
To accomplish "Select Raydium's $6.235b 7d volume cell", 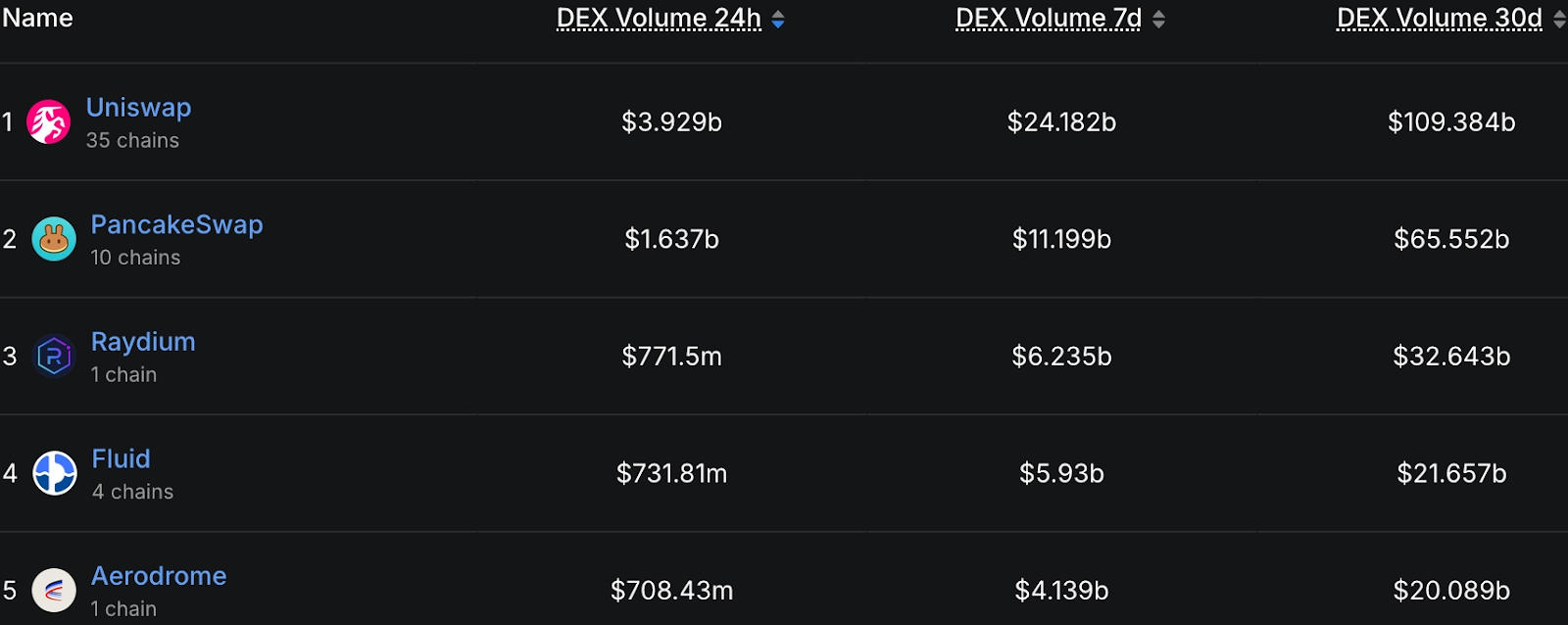I will pyautogui.click(x=1061, y=357).
